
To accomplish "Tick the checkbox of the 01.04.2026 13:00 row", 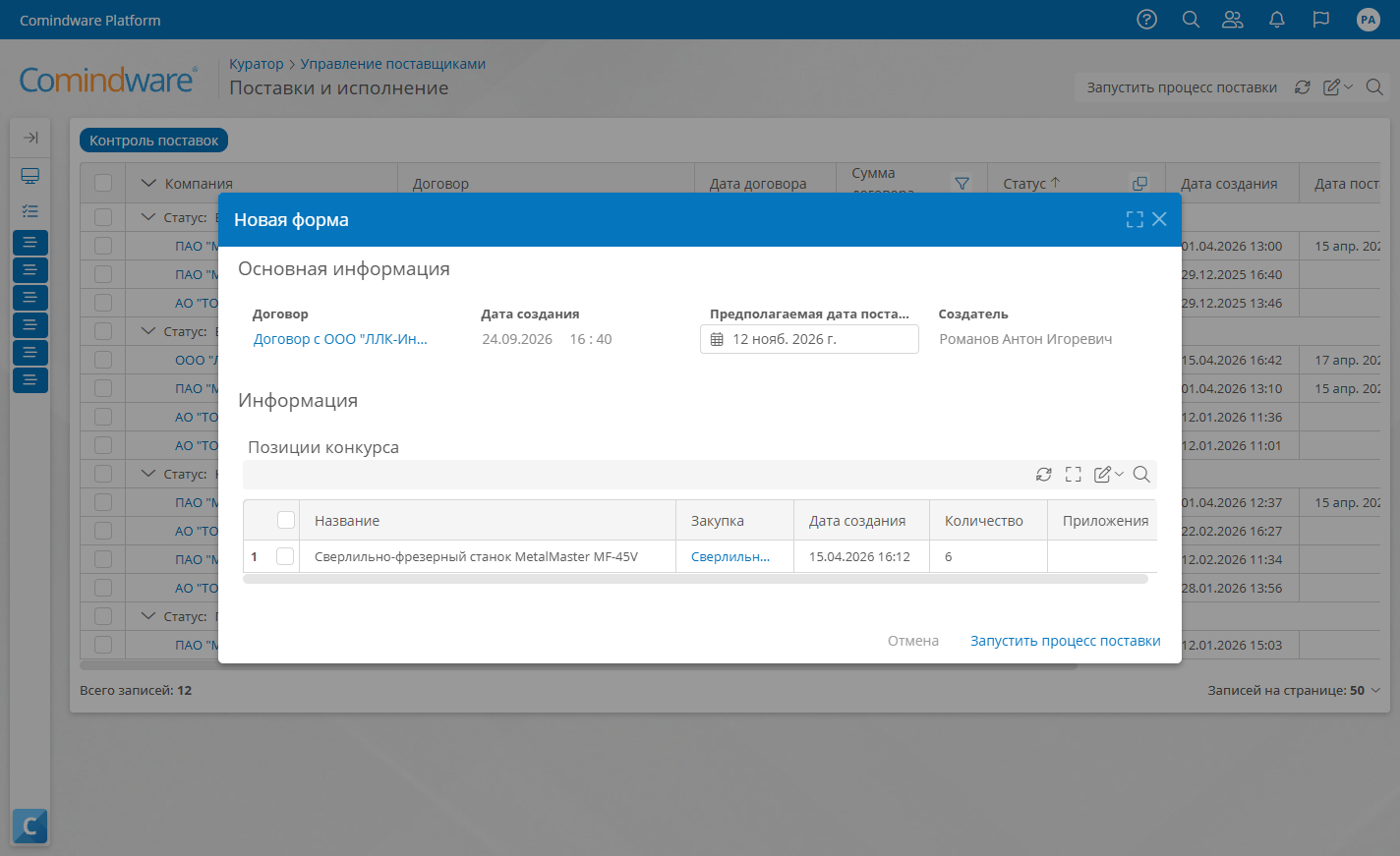I will pyautogui.click(x=103, y=246).
